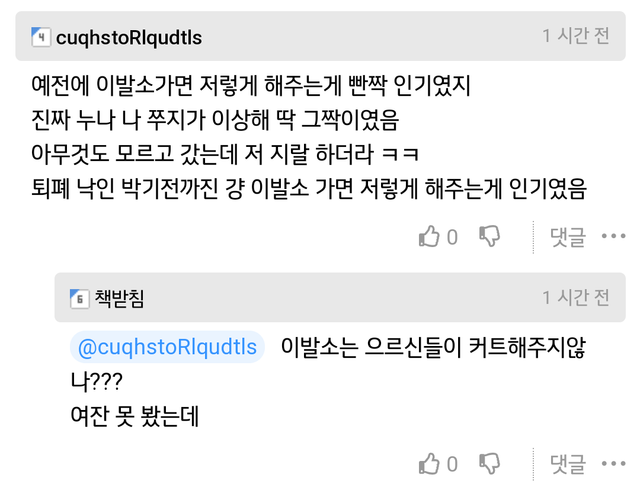Like the comment by cuqhstoRlqudtls
The height and width of the screenshot is (500, 640).
click(x=429, y=237)
